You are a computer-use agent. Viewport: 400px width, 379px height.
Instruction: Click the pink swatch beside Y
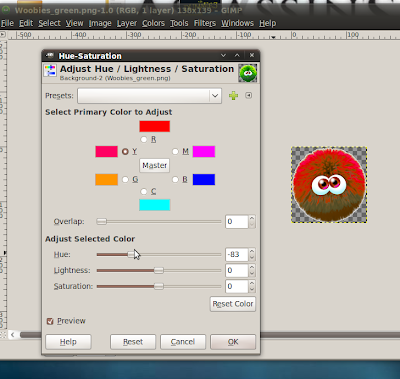106,151
